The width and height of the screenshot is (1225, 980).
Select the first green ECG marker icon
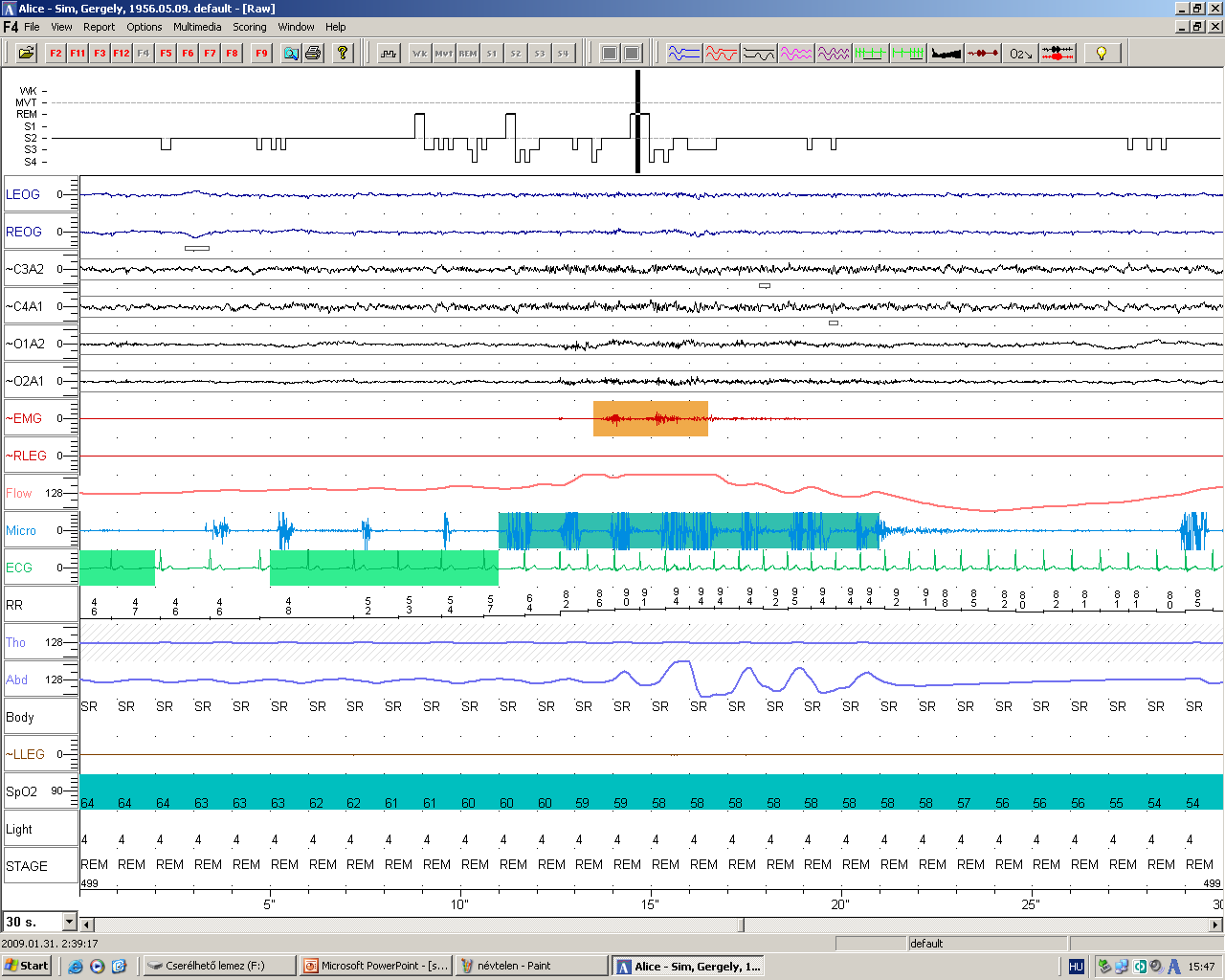[871, 54]
